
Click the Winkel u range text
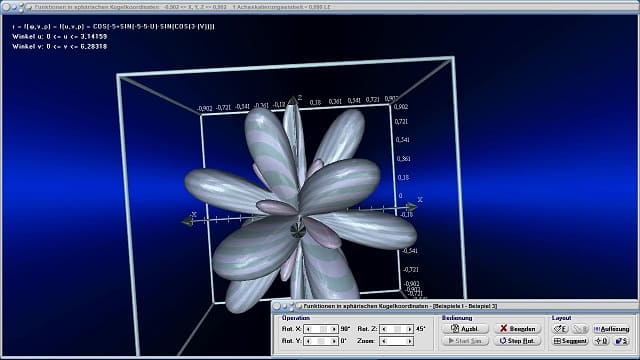coord(60,36)
